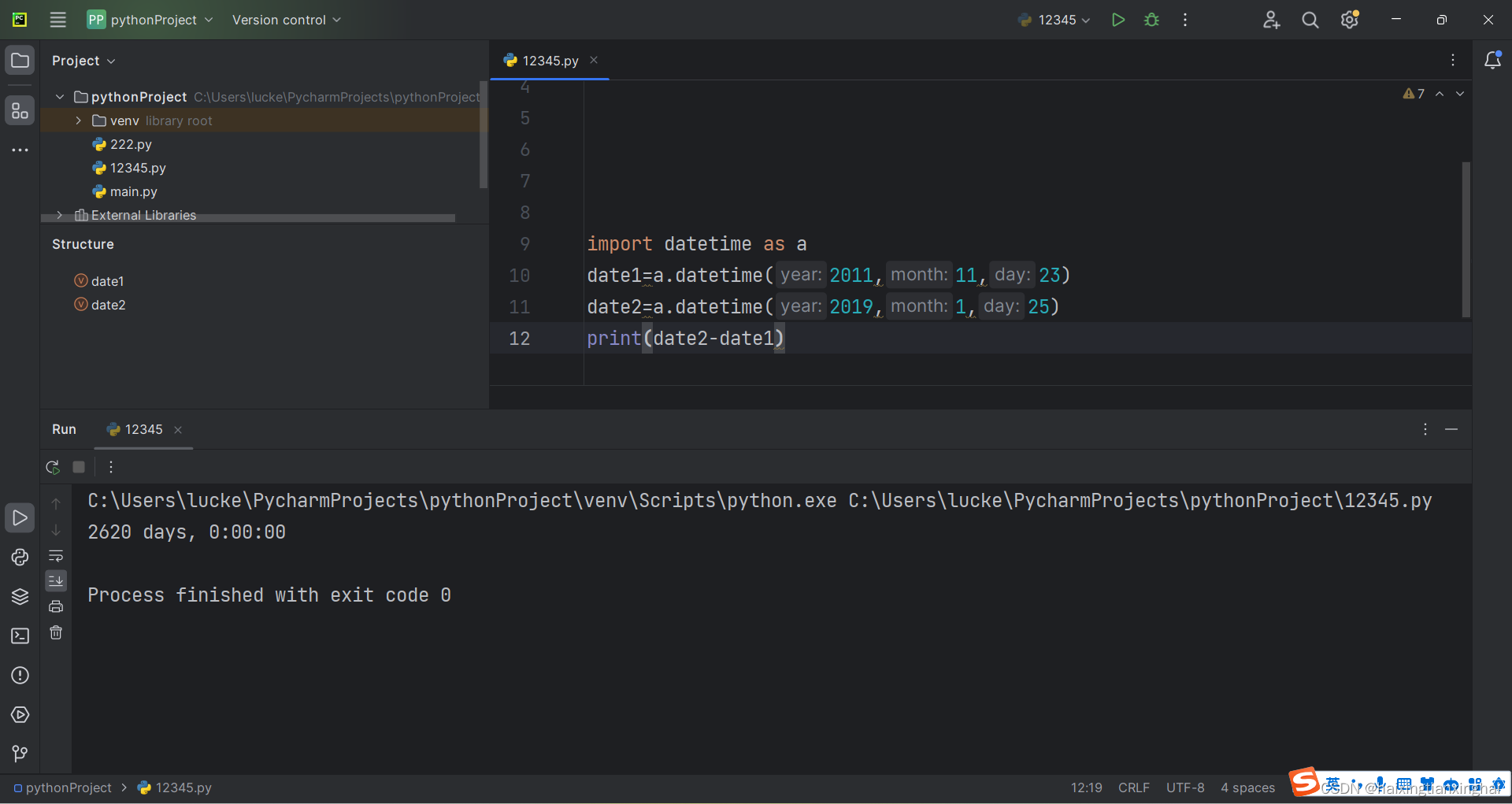Image resolution: width=1512 pixels, height=804 pixels.
Task: Open the 7 warnings inspection widget
Action: (x=1414, y=94)
